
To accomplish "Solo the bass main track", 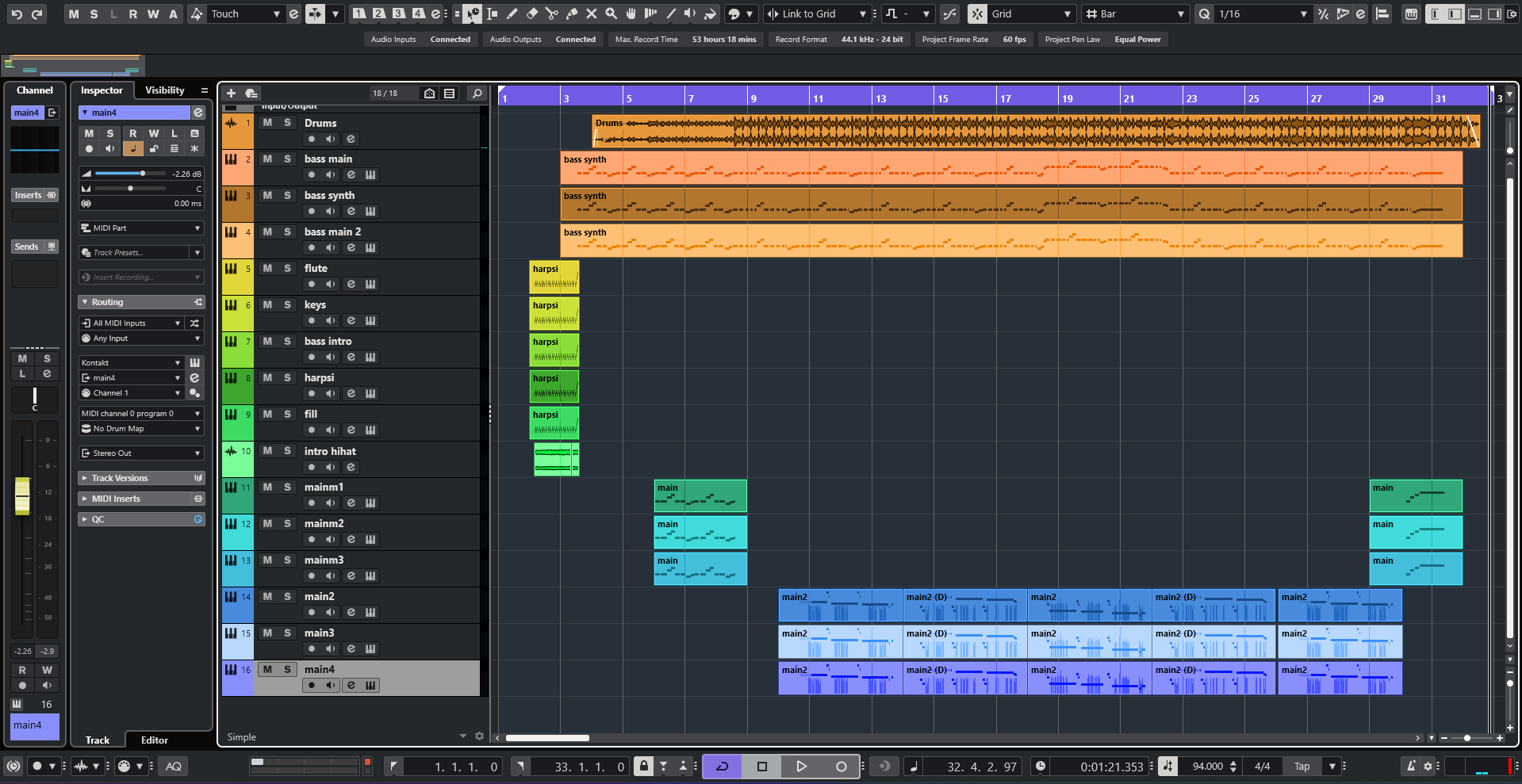I will click(x=287, y=159).
